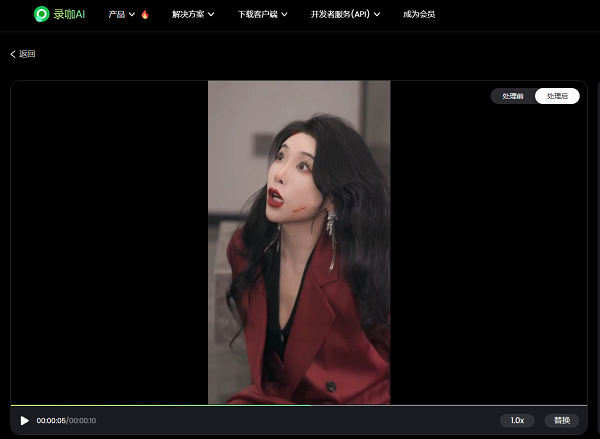Click the 成为会员 link
This screenshot has height=439, width=600.
[418, 15]
